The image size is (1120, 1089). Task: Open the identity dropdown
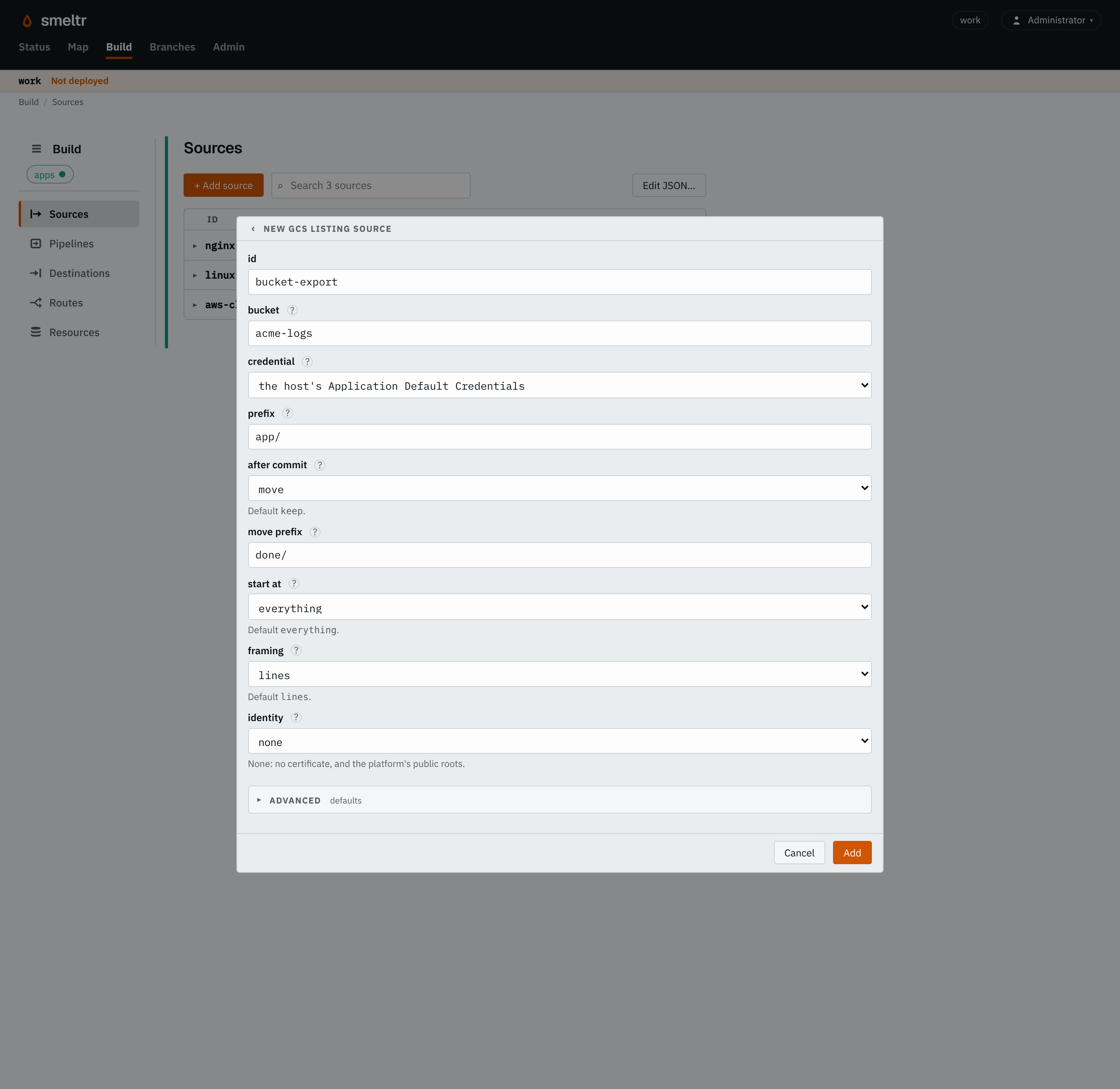[x=560, y=741]
